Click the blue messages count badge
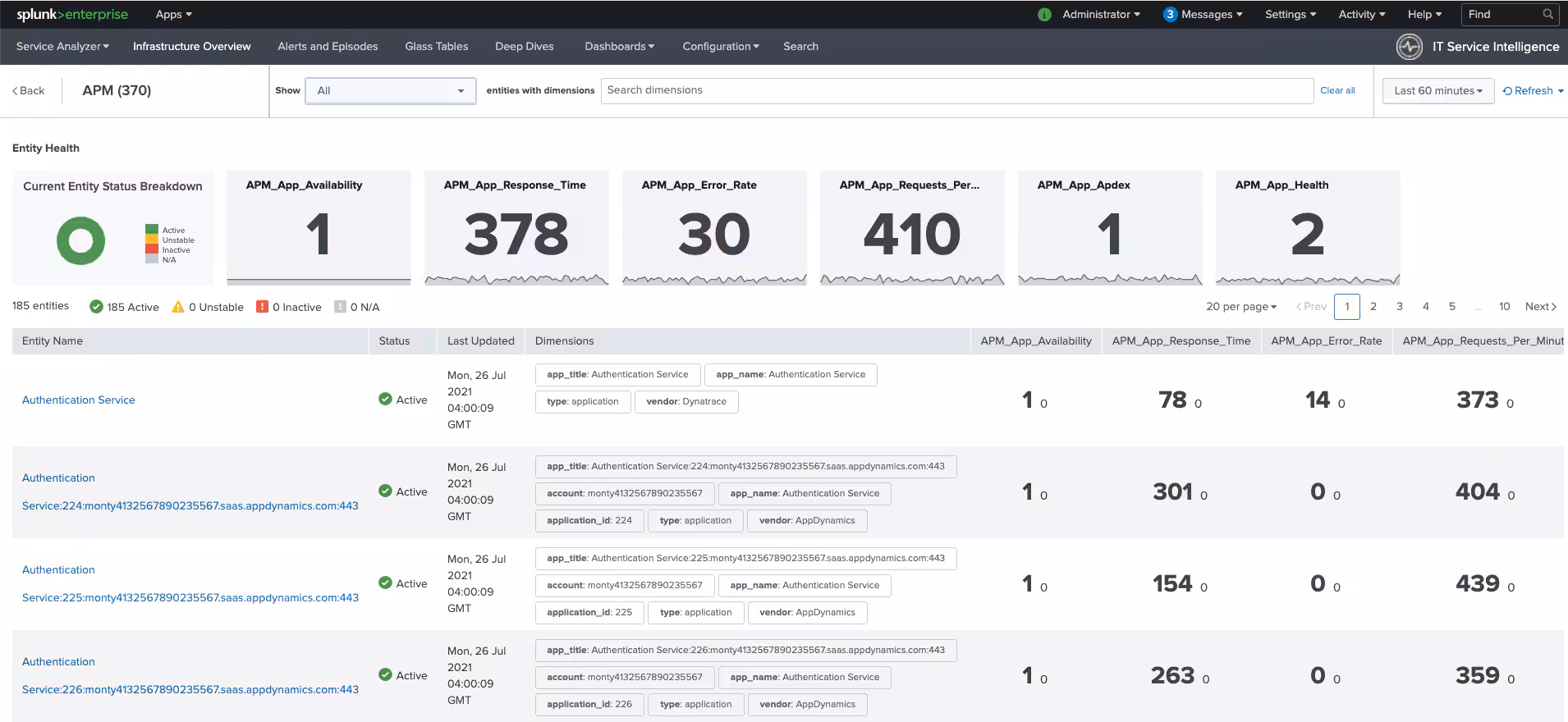The height and width of the screenshot is (722, 1568). (1170, 14)
